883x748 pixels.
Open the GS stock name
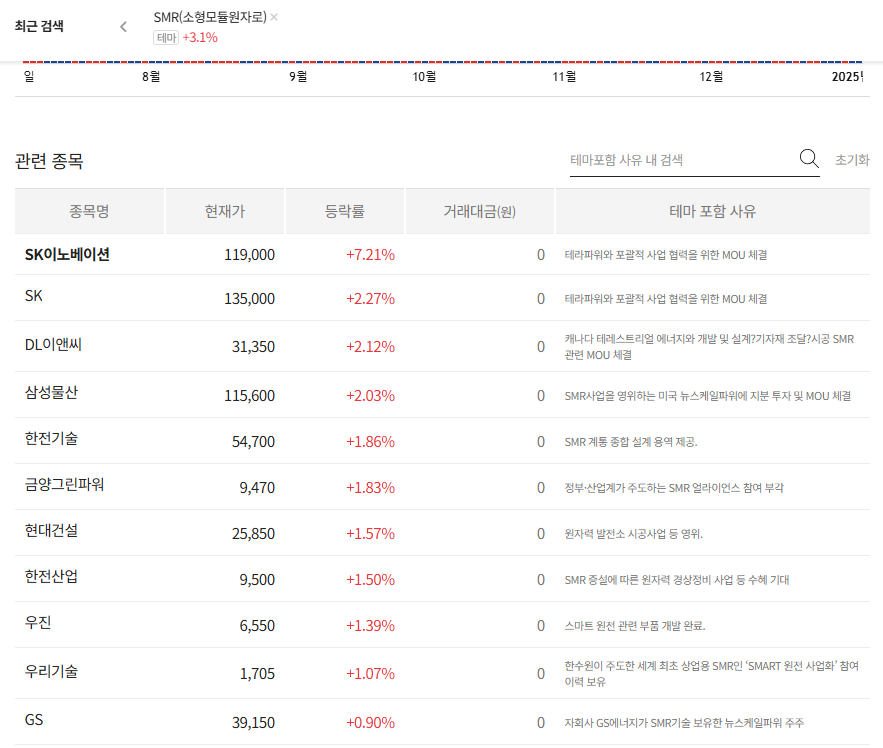coord(34,720)
